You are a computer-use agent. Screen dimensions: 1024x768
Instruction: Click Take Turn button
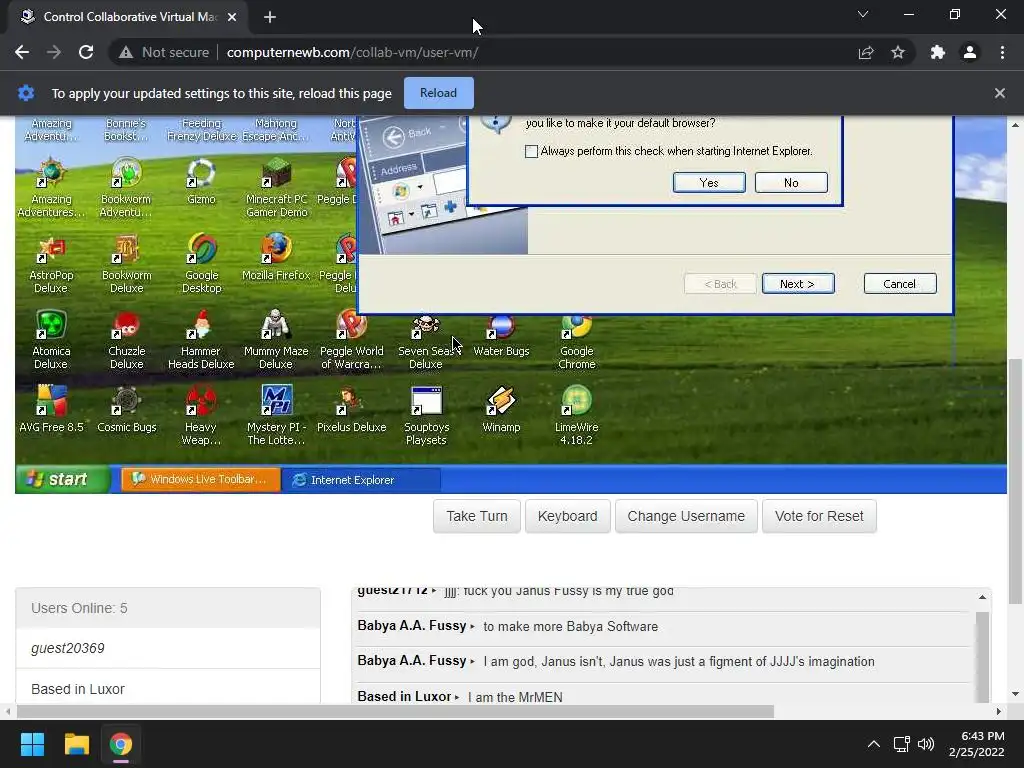[x=477, y=516]
